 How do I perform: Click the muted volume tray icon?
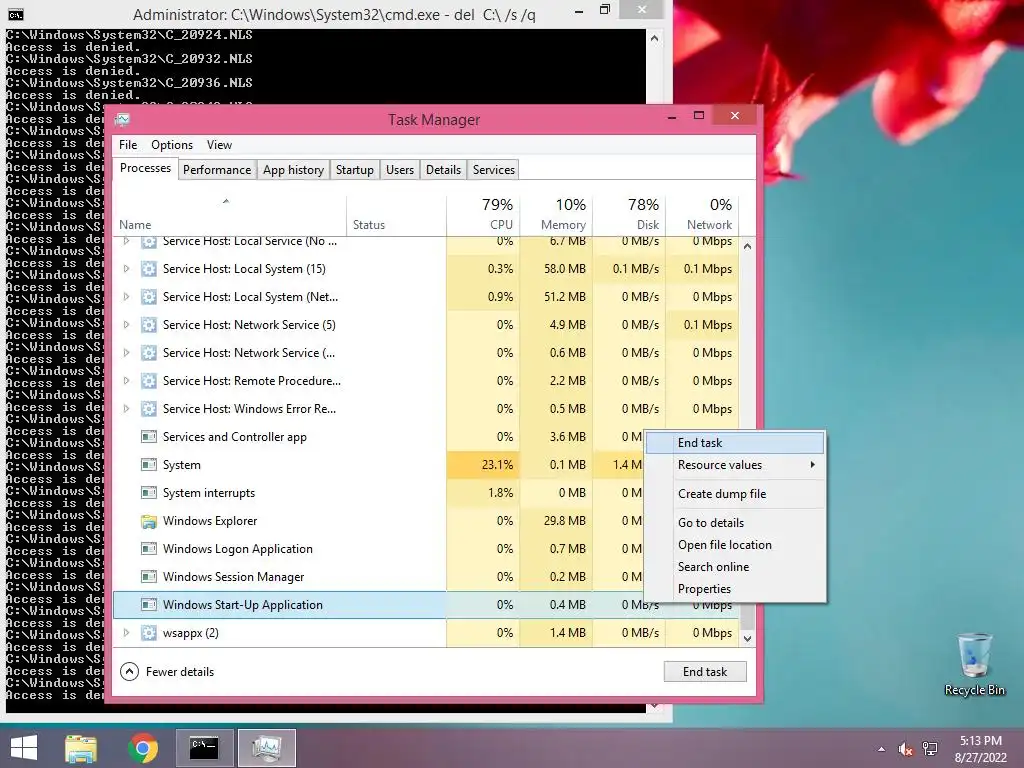(x=905, y=749)
